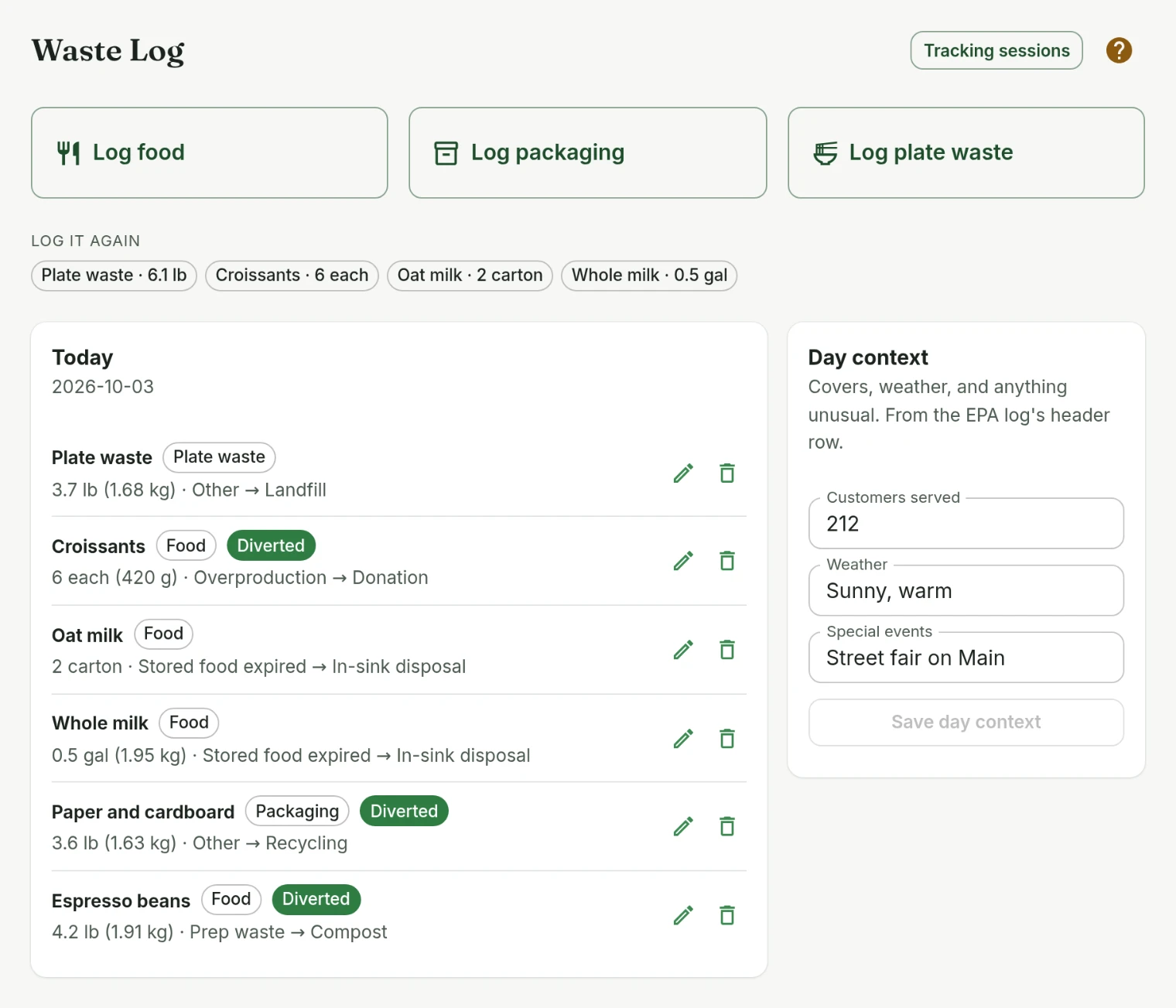Re-log Whole milk 0.5 gal chip
Viewport: 1176px width, 1008px height.
(649, 275)
